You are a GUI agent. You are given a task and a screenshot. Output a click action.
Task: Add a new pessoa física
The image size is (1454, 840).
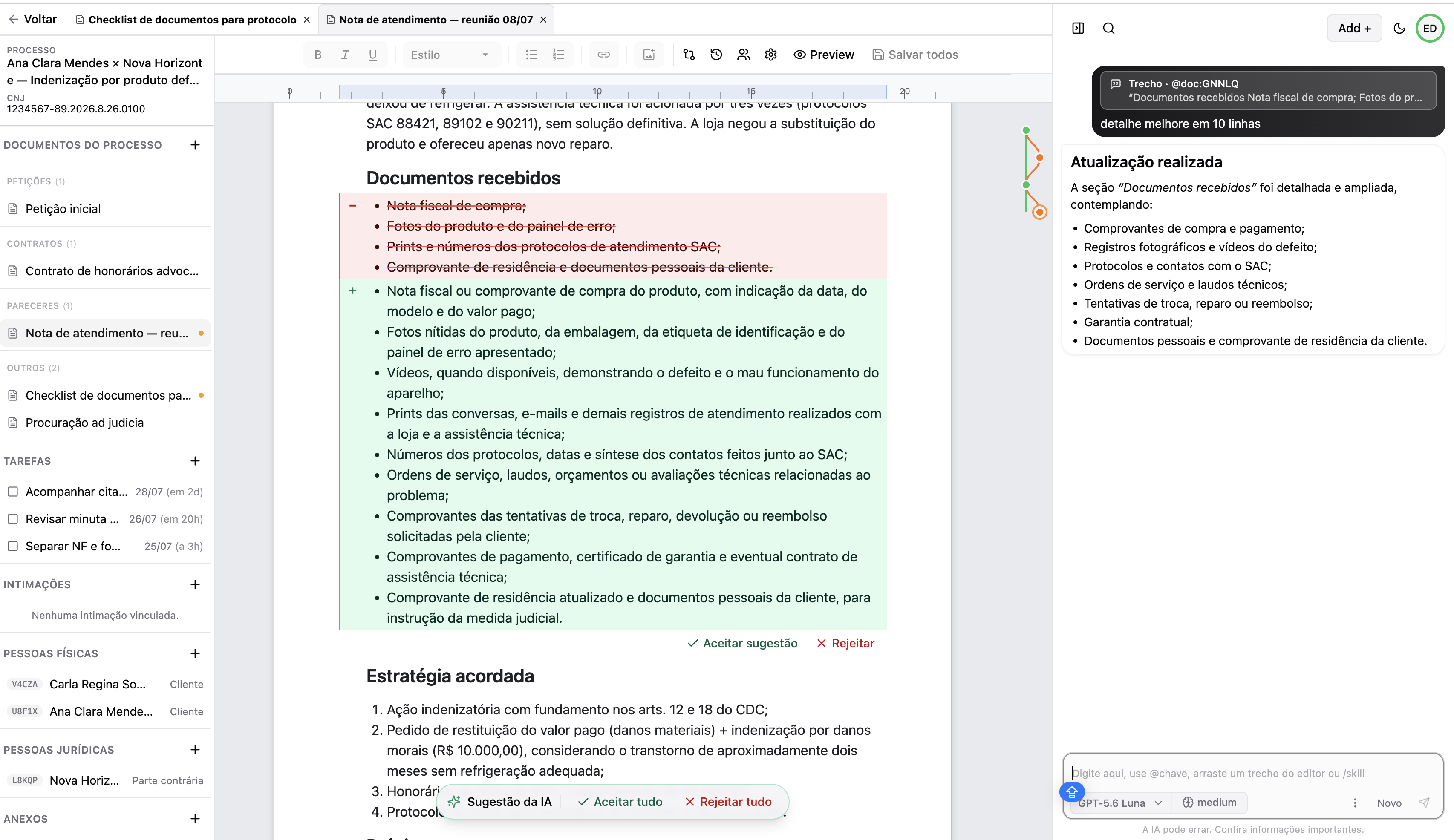pos(195,653)
